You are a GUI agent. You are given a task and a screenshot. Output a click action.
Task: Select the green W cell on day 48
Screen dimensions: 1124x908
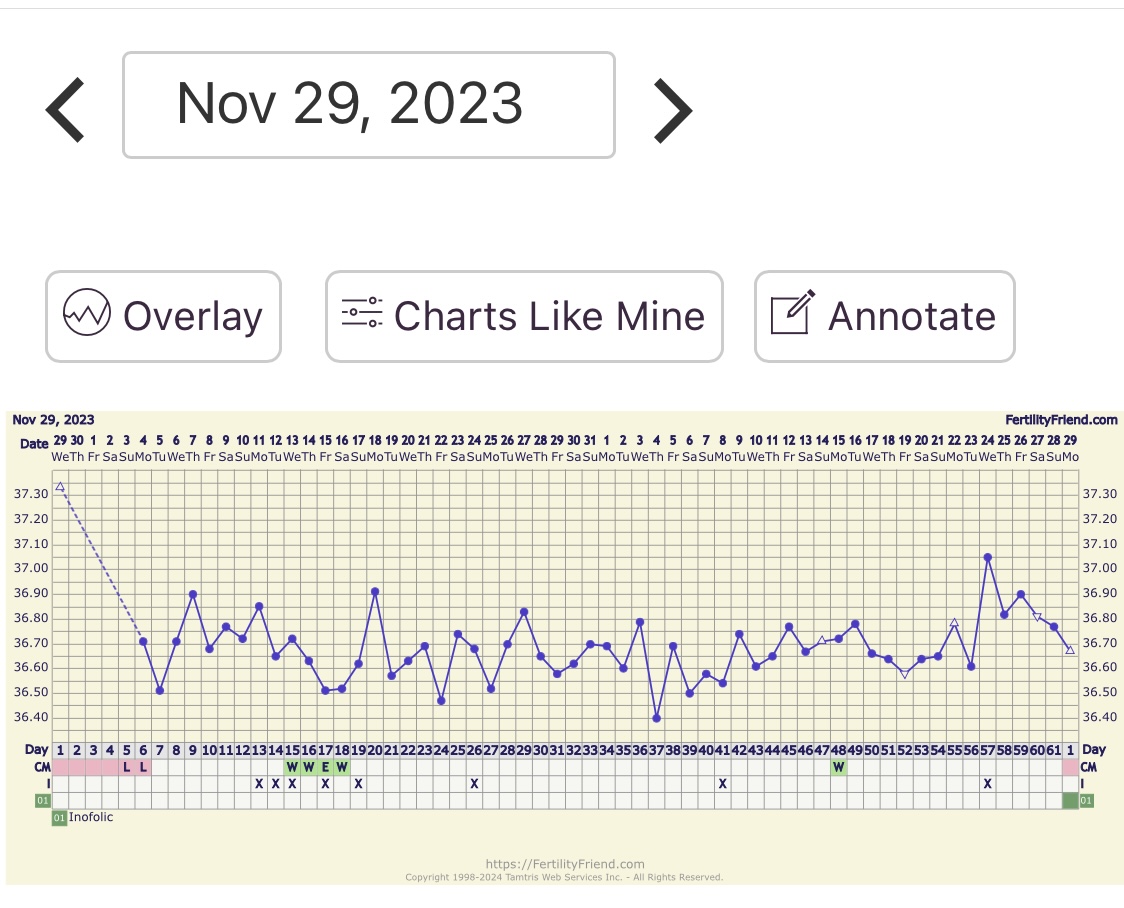[838, 767]
